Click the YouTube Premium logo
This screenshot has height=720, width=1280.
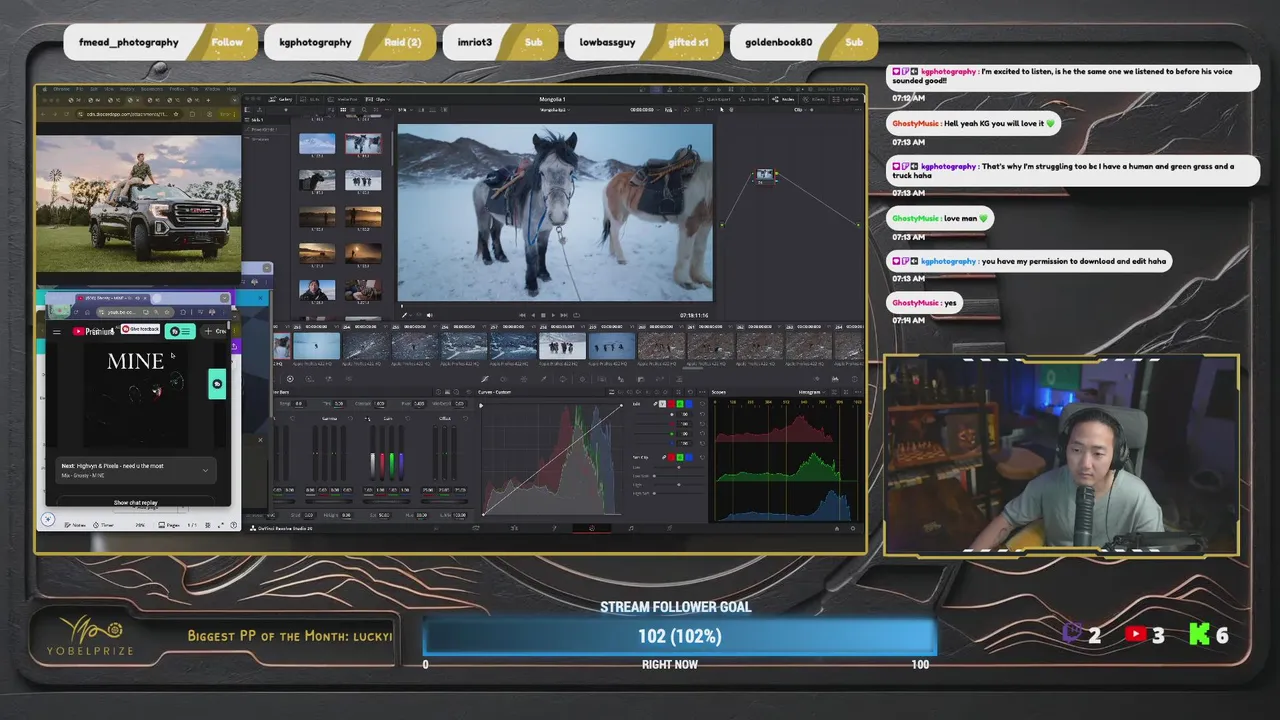pyautogui.click(x=93, y=331)
